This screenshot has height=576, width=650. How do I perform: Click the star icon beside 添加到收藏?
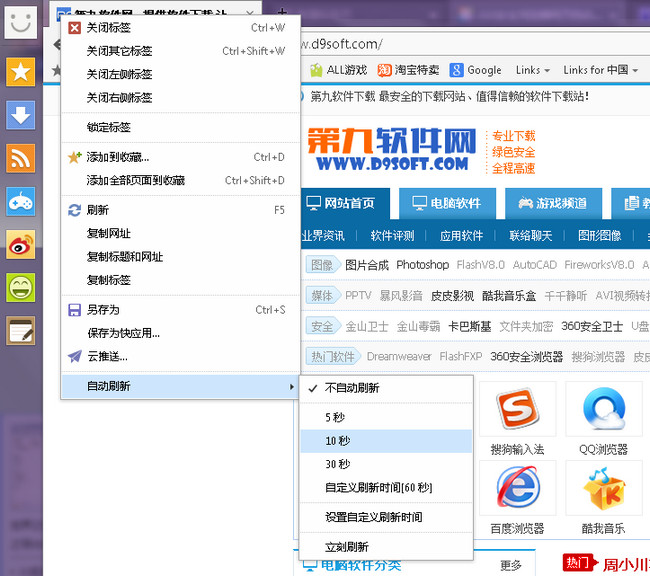pyautogui.click(x=75, y=157)
